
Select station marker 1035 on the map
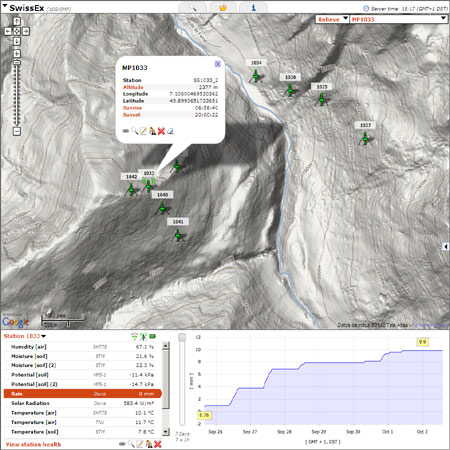click(x=321, y=99)
